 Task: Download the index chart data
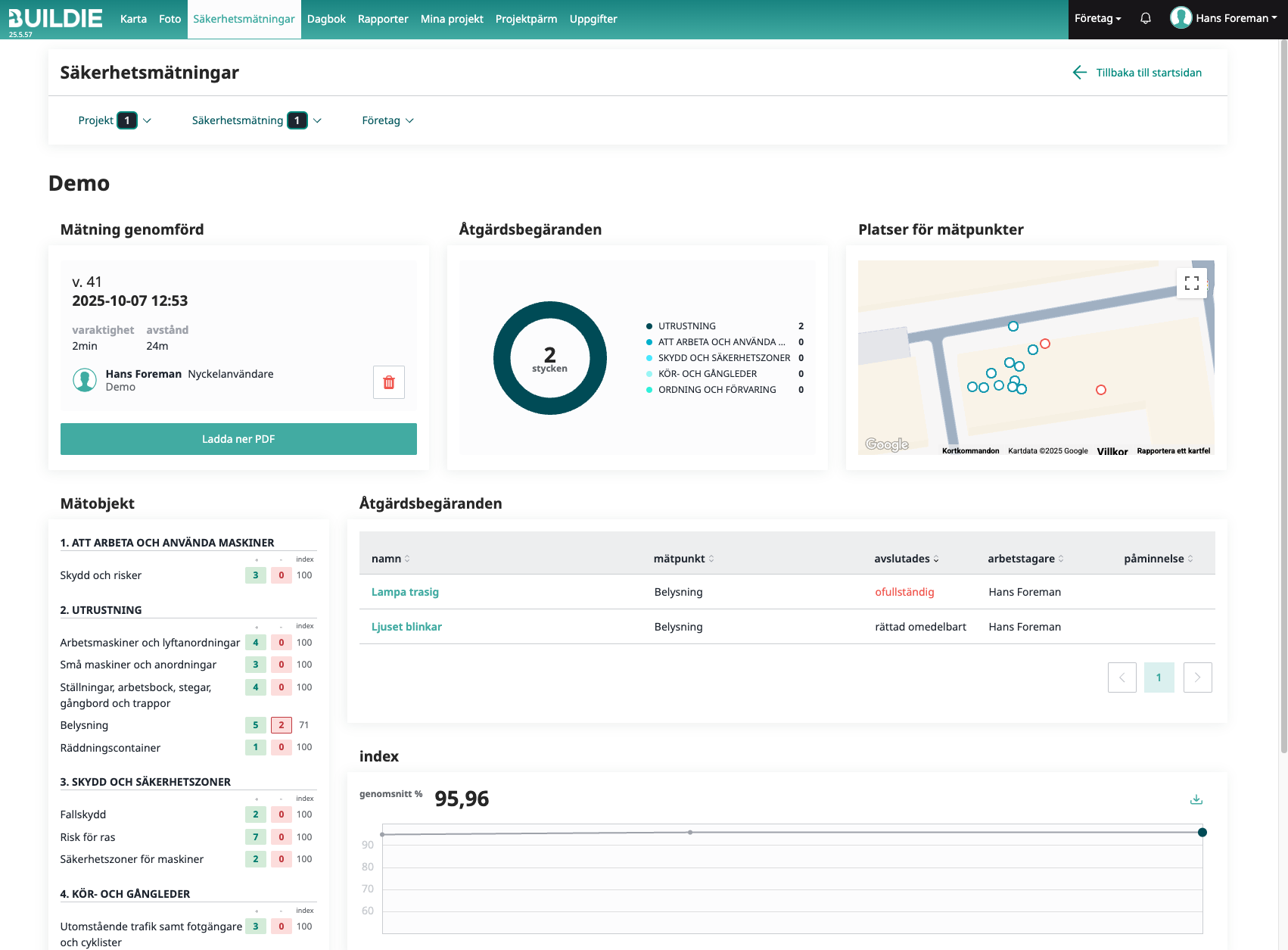1196,799
